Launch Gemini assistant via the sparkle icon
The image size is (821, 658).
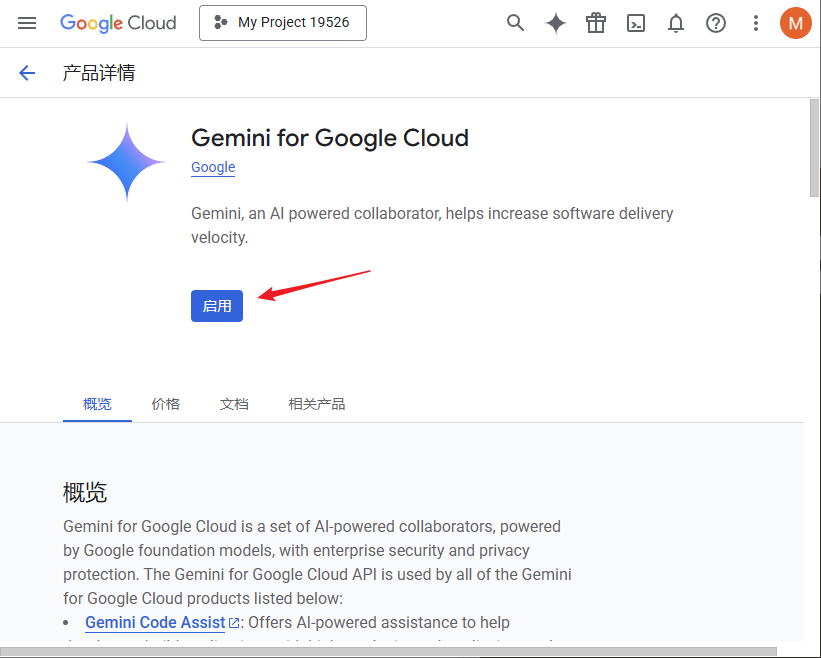pyautogui.click(x=555, y=22)
